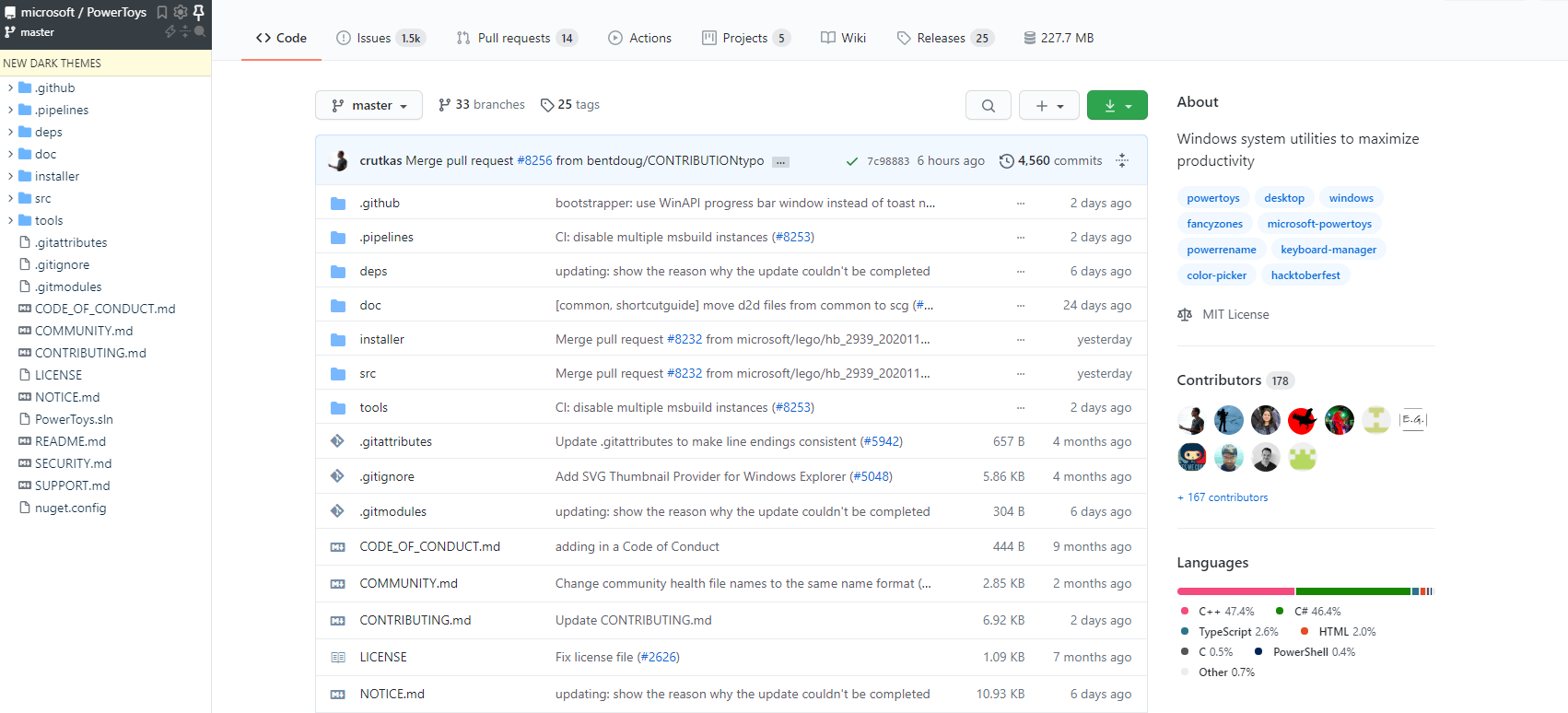Open CONTRIBUTING.md in file list

click(415, 620)
